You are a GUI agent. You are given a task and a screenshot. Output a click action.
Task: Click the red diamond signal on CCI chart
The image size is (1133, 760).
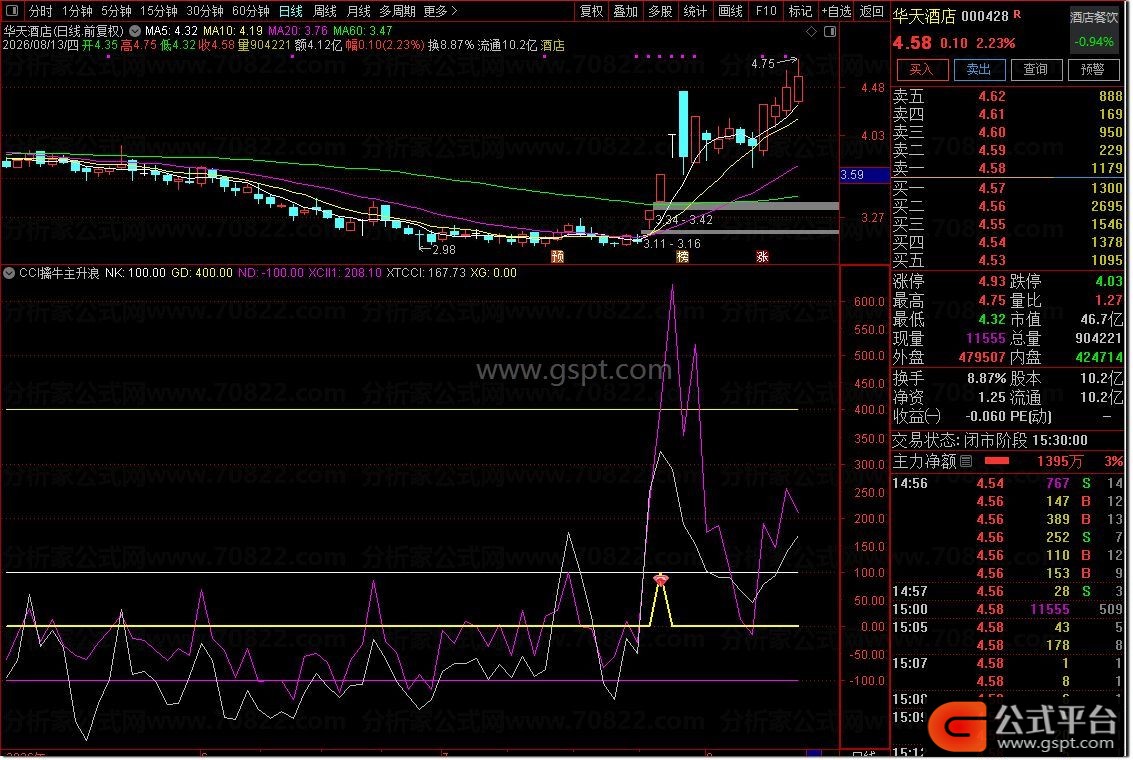(660, 579)
